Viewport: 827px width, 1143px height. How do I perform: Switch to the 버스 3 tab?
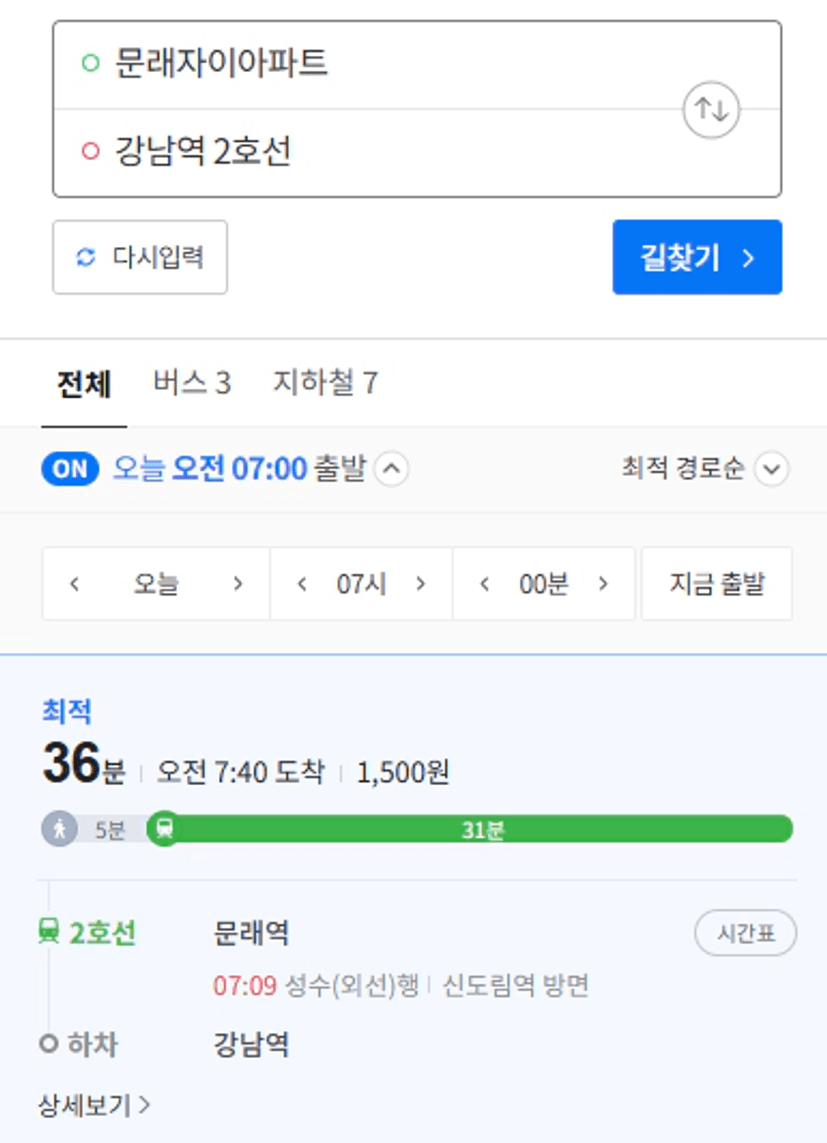[x=192, y=383]
